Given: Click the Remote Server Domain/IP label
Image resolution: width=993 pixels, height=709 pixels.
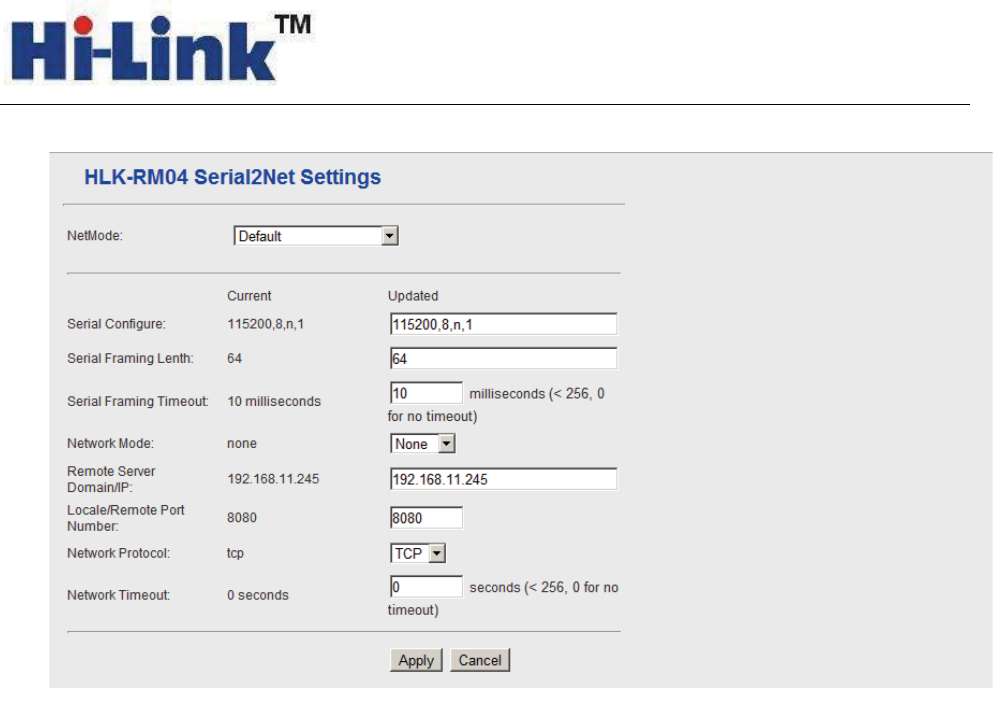Looking at the screenshot, I should tap(111, 479).
